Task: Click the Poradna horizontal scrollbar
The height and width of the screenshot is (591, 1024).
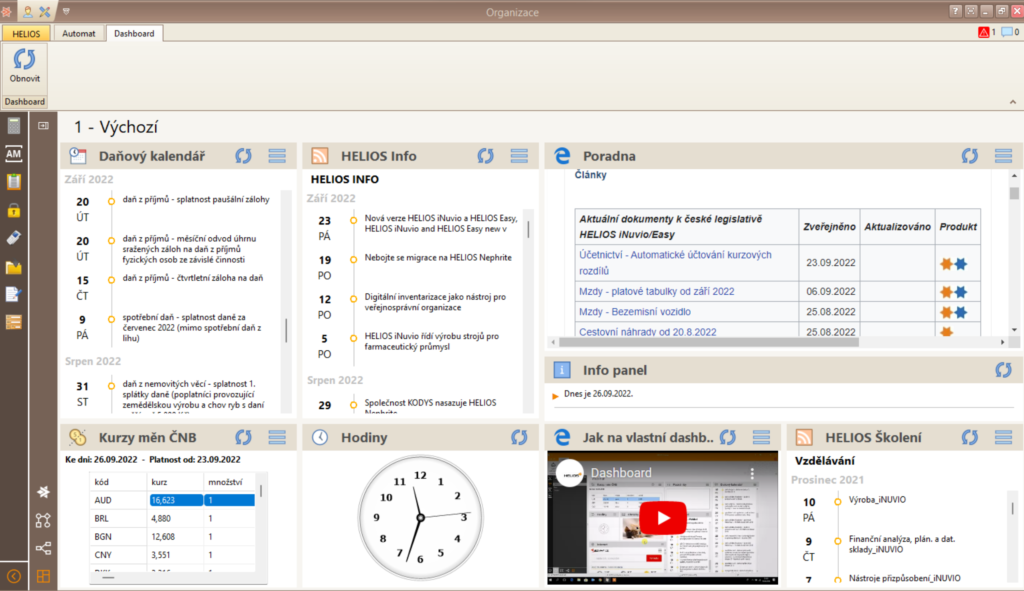Action: [x=709, y=342]
